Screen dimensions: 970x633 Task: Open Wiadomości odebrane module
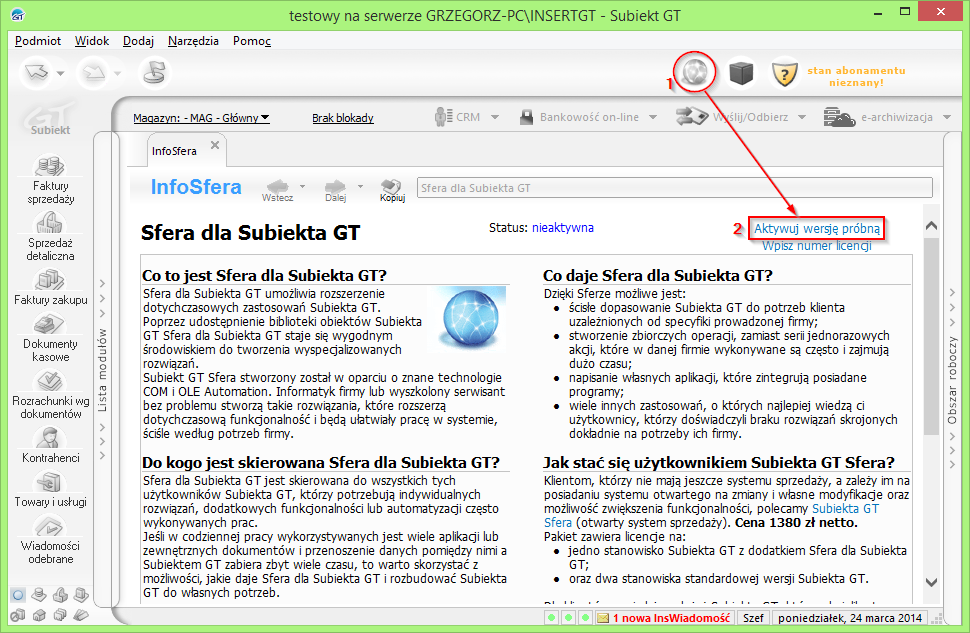click(x=50, y=540)
